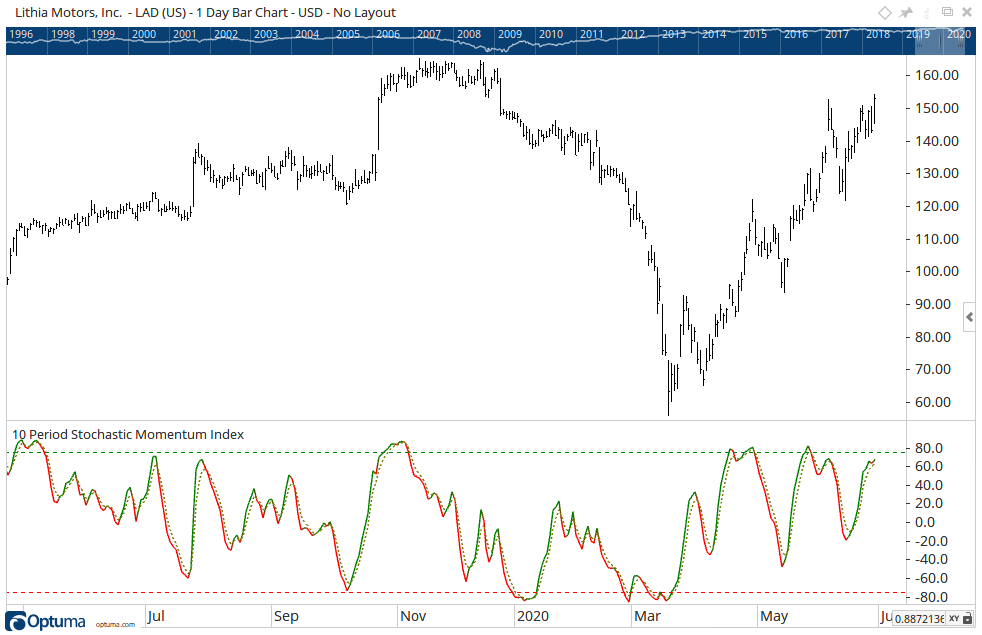Click the 70.00 price scale label

coord(933,369)
